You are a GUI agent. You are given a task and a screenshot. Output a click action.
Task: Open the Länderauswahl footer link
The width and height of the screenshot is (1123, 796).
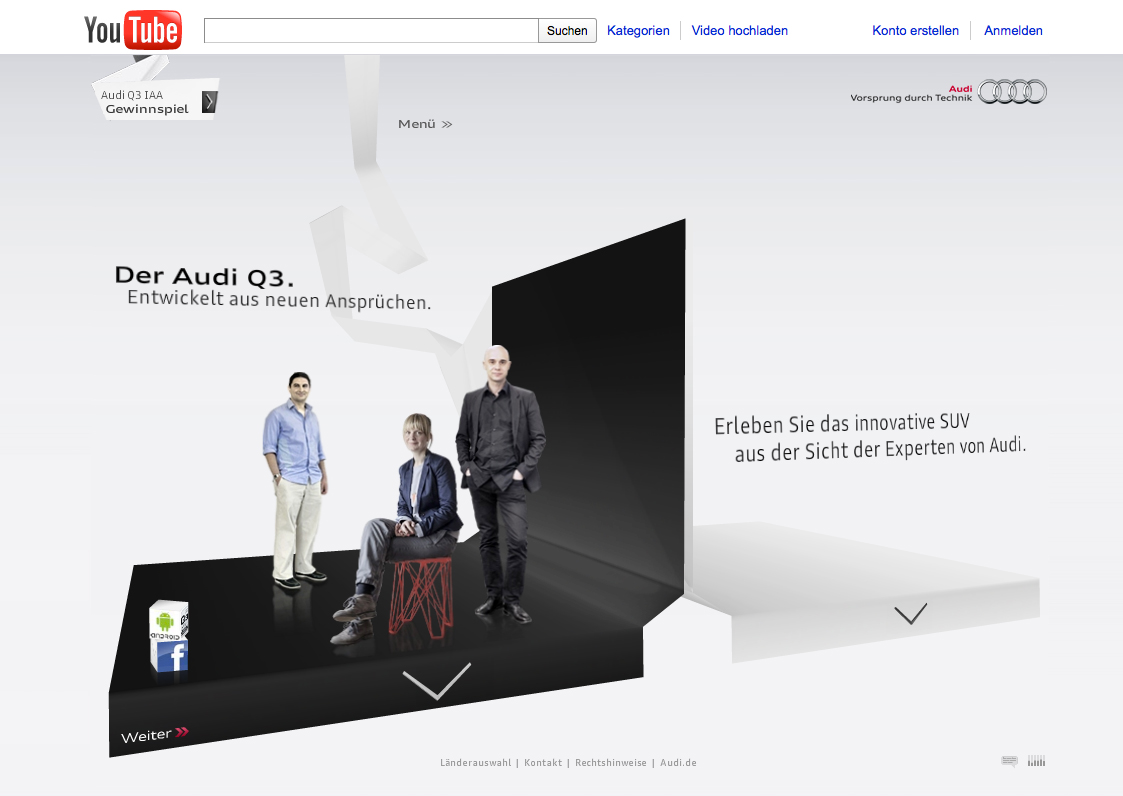coord(476,763)
